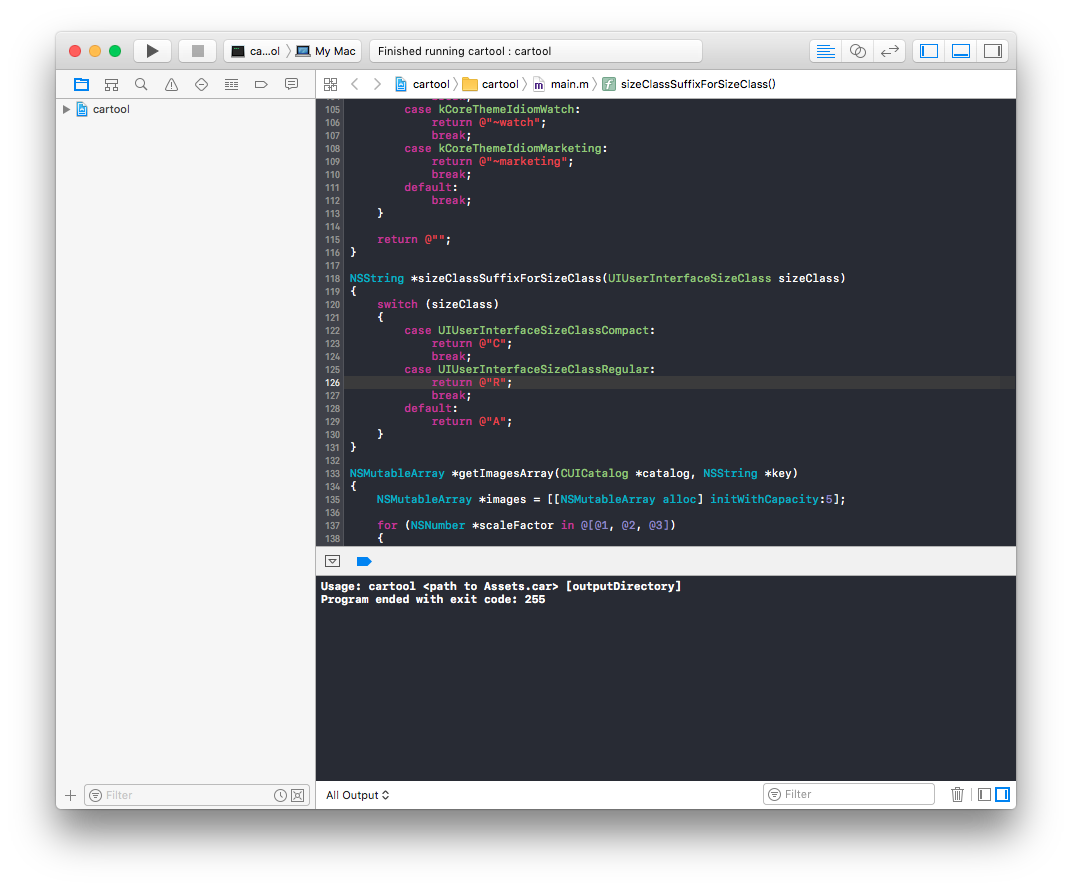Show the Debug navigator
This screenshot has height=889, width=1072.
pos(231,85)
